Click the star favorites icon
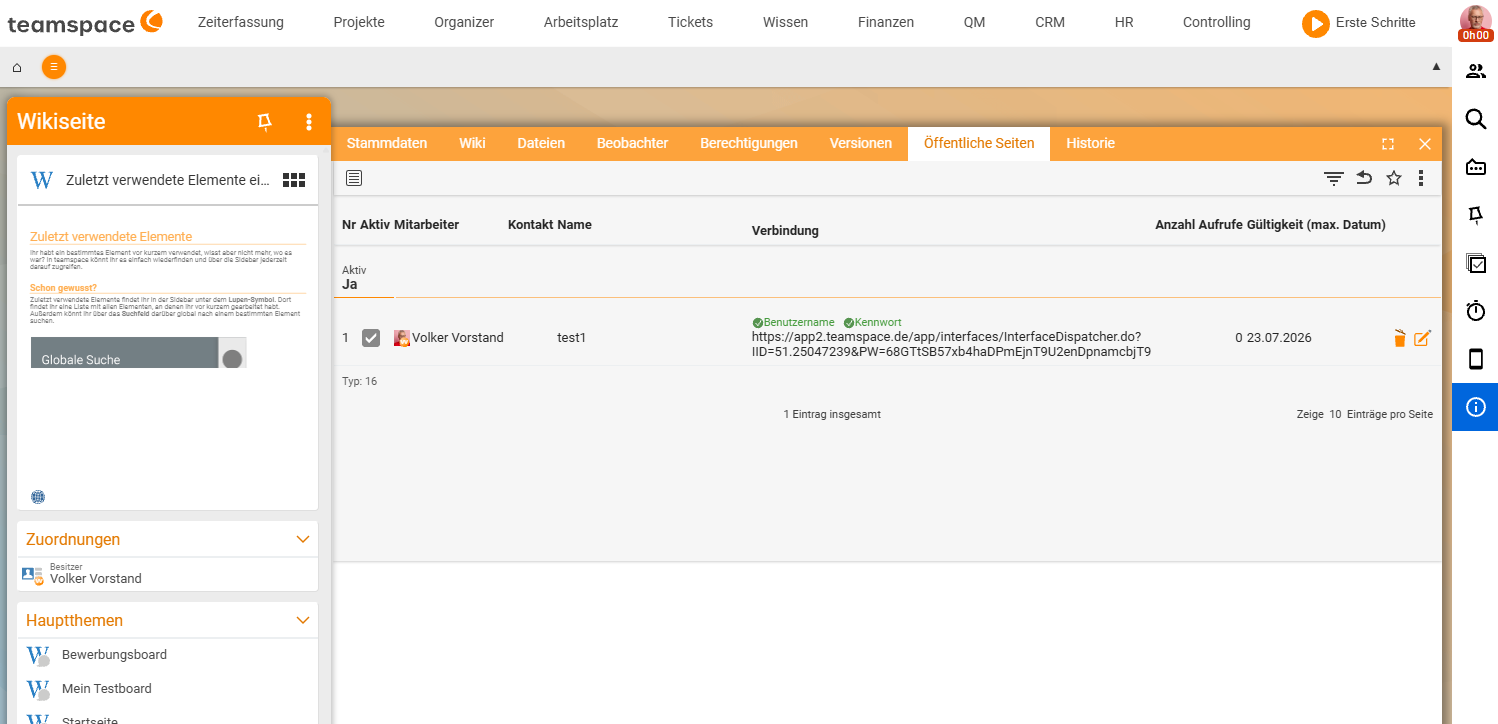 1394,178
